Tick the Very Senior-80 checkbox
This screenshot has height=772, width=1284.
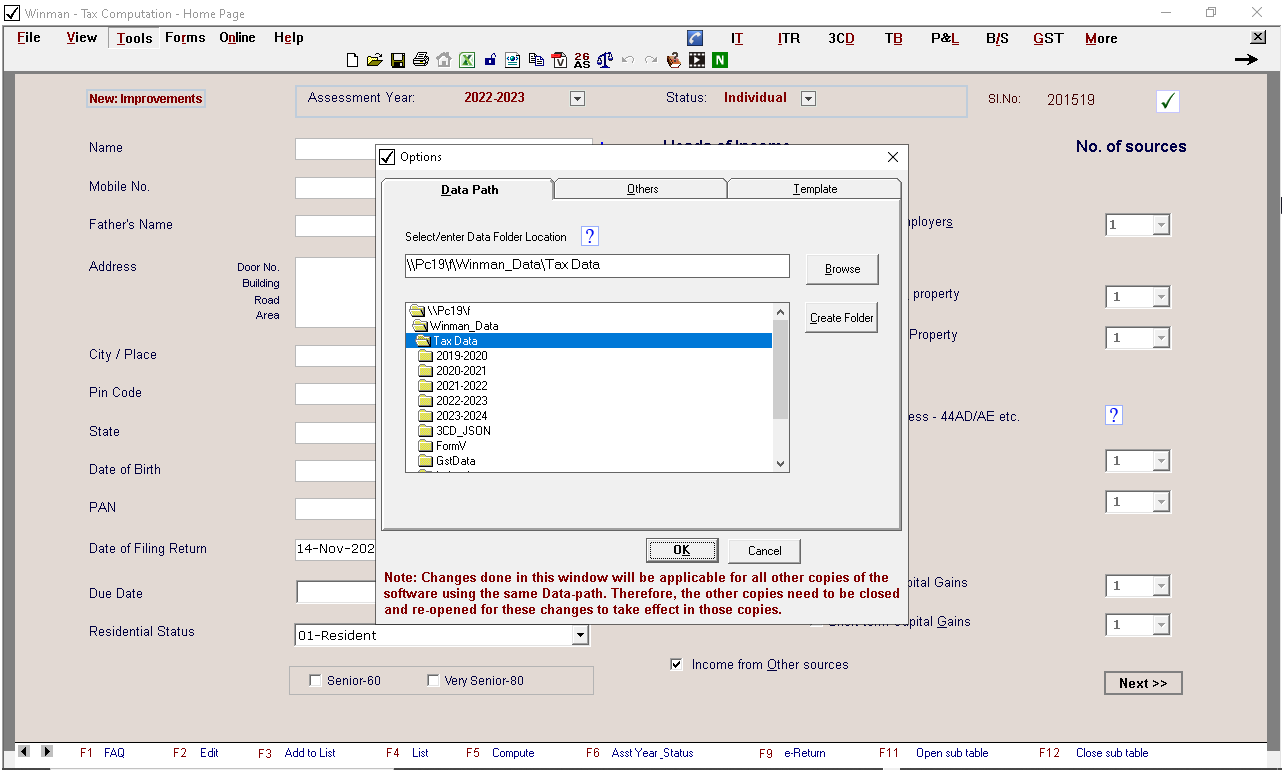[433, 681]
